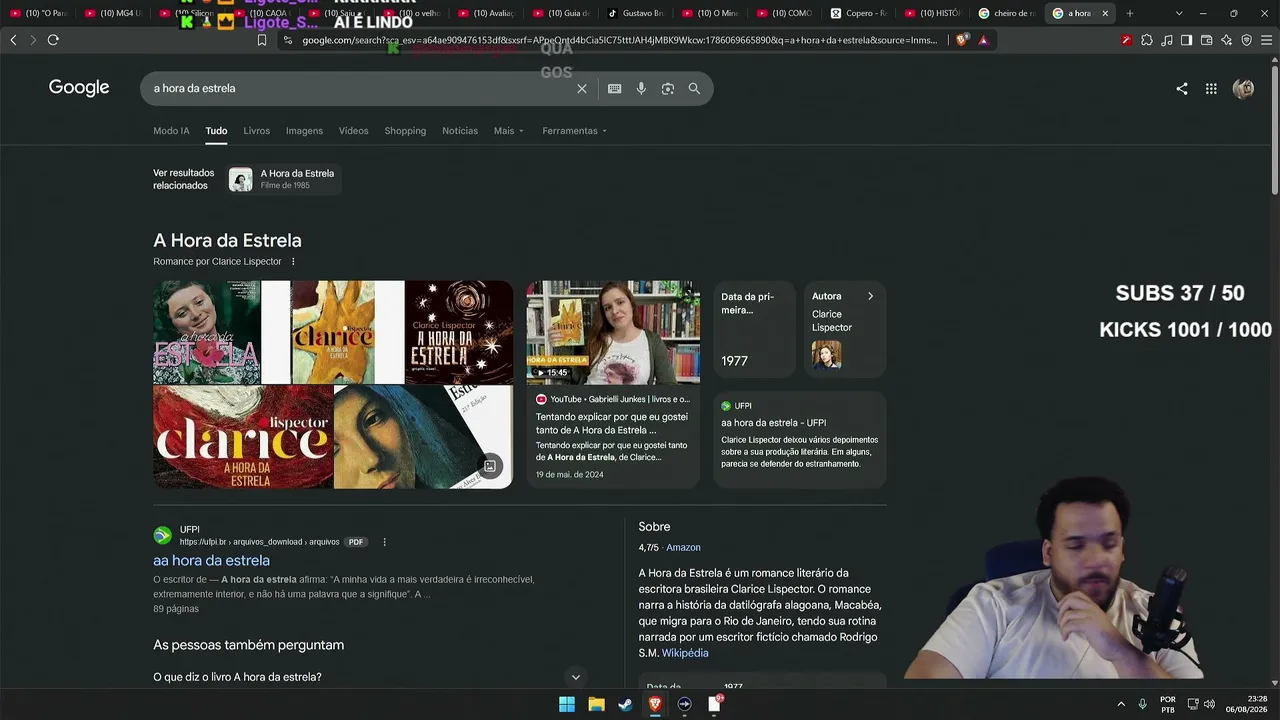The image size is (1280, 720).
Task: Reload the current Google page
Action: pyautogui.click(x=53, y=40)
